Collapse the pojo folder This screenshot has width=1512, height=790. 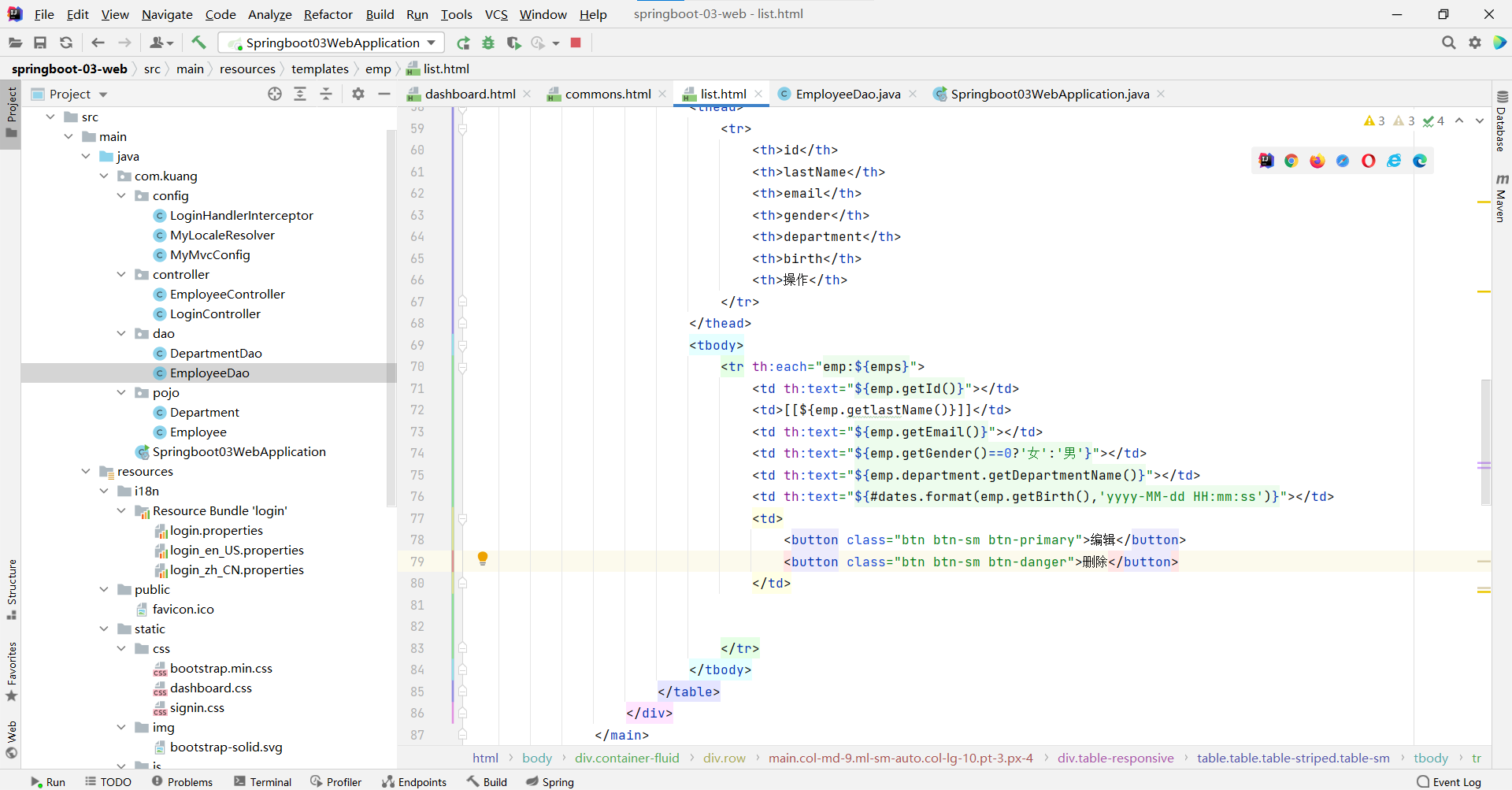tap(121, 392)
